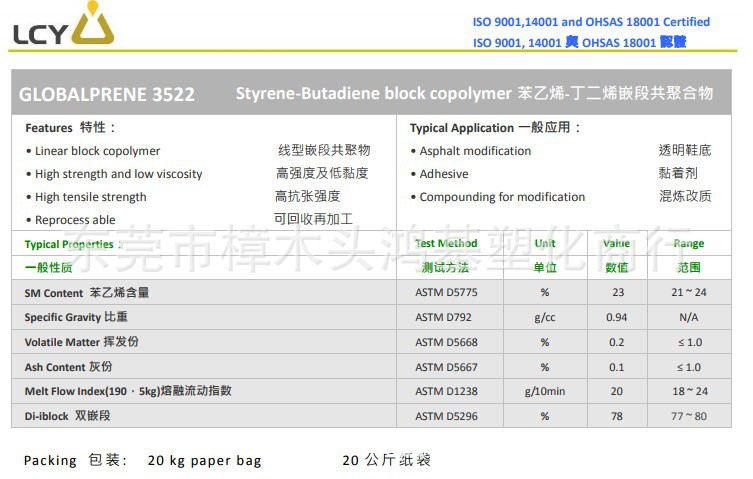This screenshot has height=479, width=753.
Task: Select 'Di-iblock 双嵌段' row label
Action: point(67,416)
